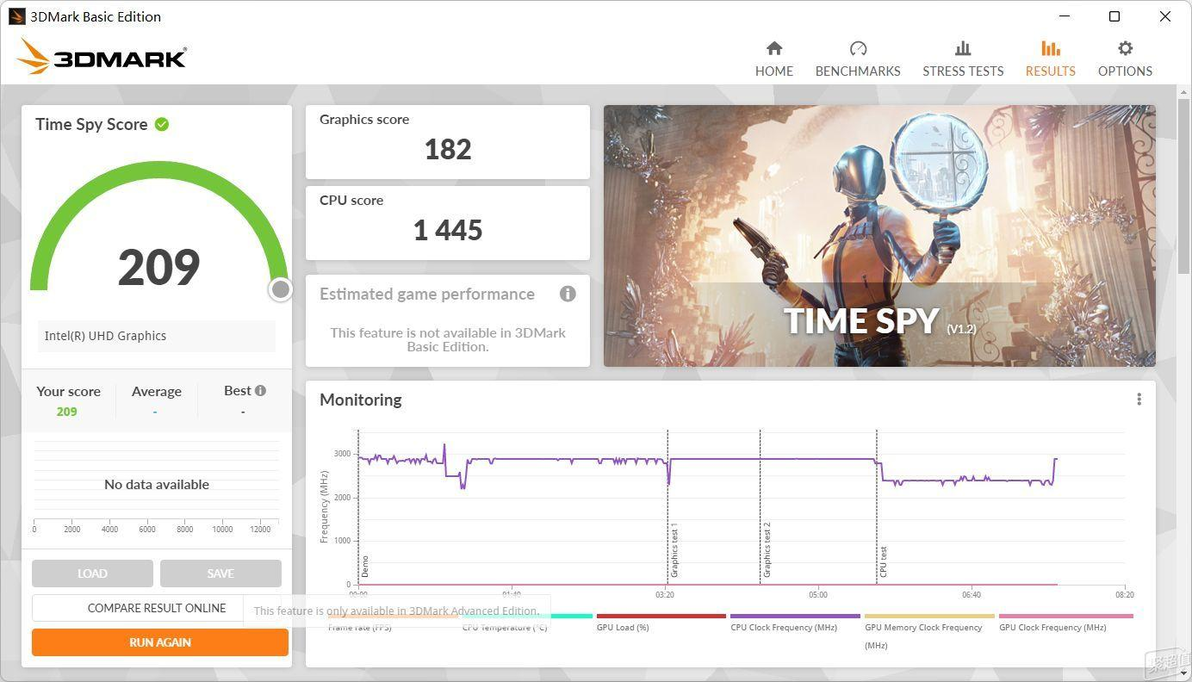Select the Results tab
Image resolution: width=1192 pixels, height=682 pixels.
tap(1050, 59)
